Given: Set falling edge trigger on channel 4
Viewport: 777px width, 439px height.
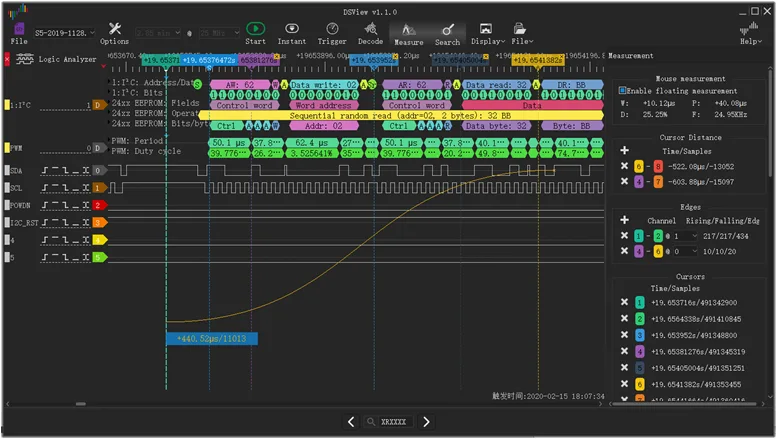Looking at the screenshot, I should tap(65, 240).
